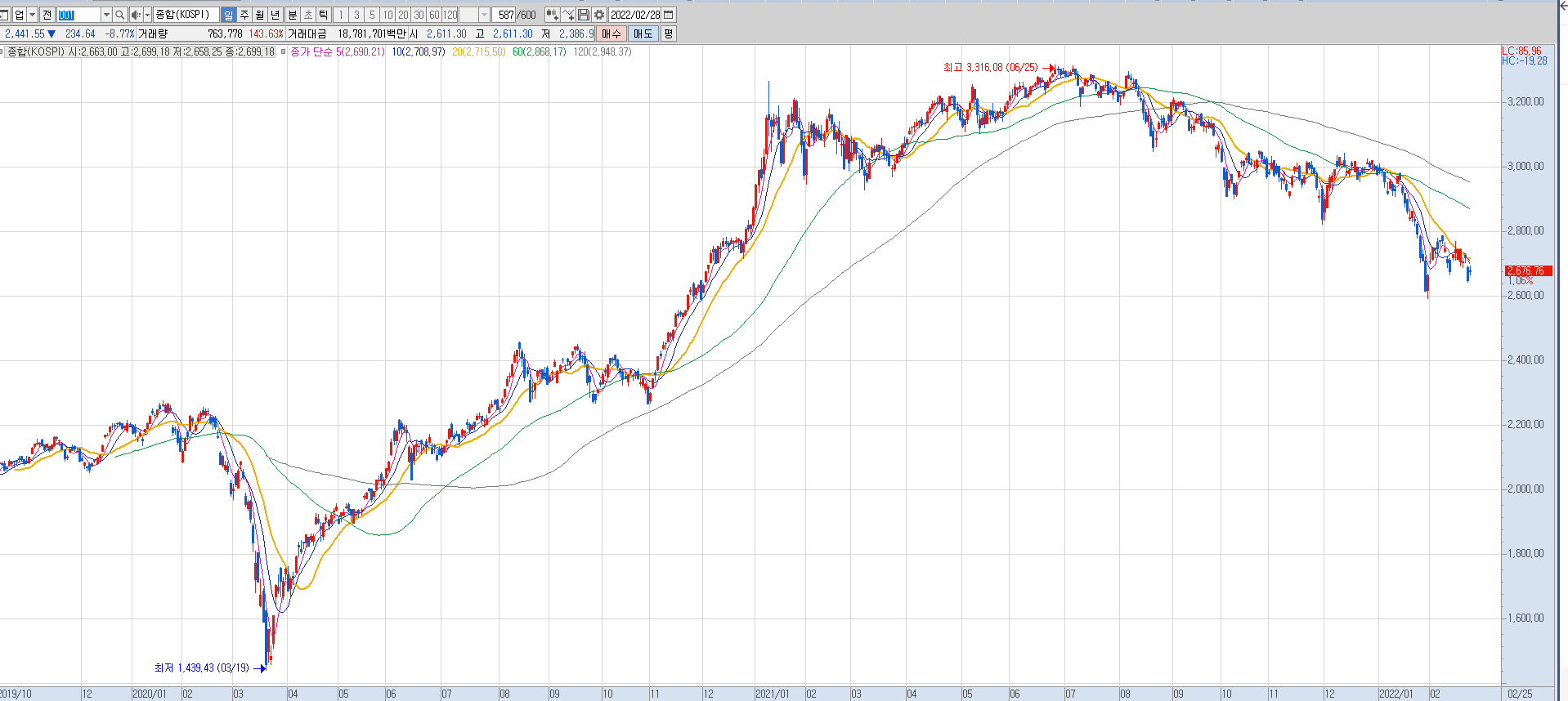1568x701 pixels.
Task: Select yearly 년 chart period
Action: coord(275,15)
